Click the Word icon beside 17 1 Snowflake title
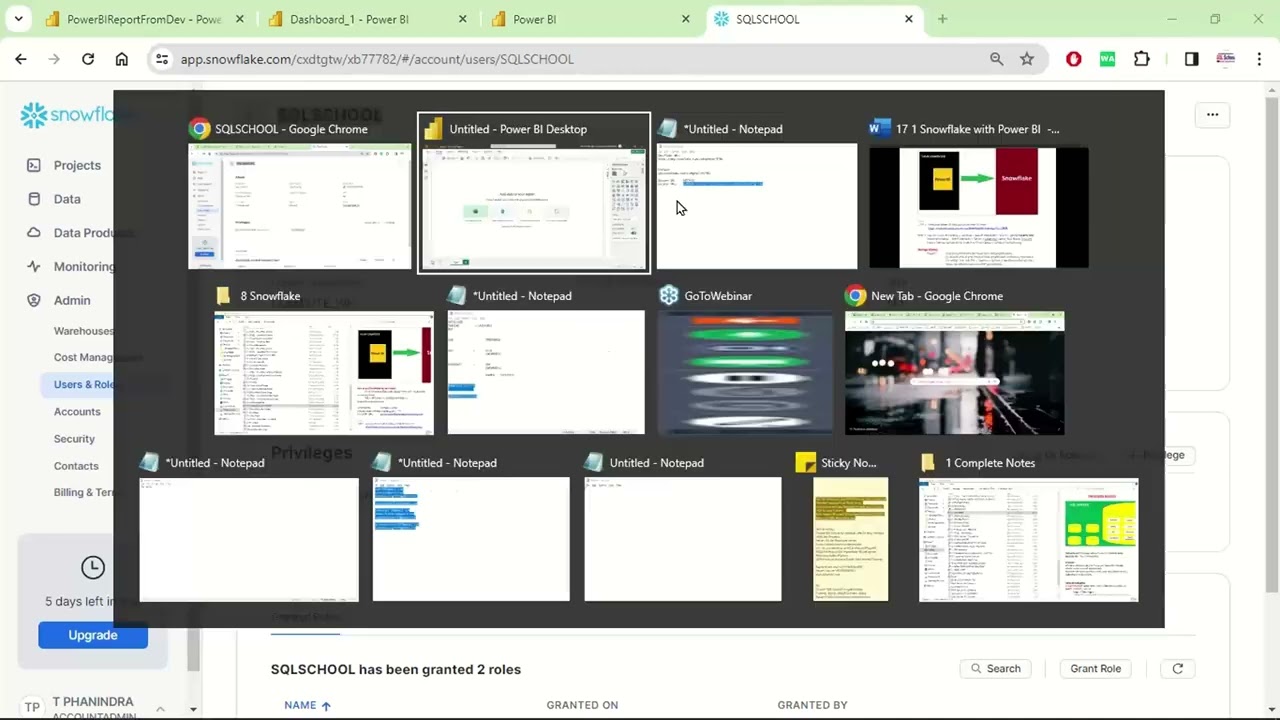Viewport: 1280px width, 720px height. coord(880,129)
